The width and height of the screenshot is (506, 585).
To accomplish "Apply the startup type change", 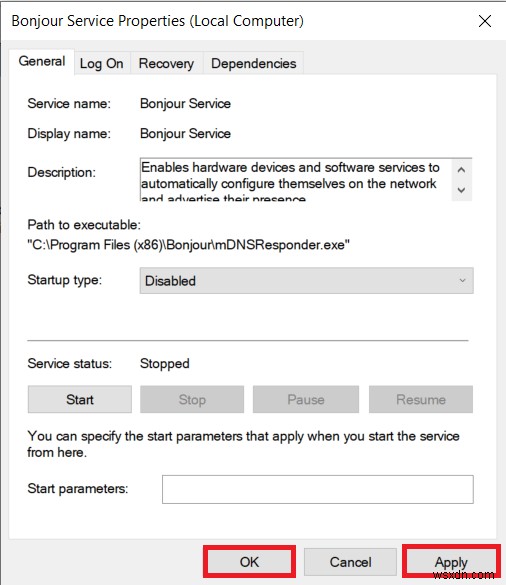I will (x=451, y=562).
